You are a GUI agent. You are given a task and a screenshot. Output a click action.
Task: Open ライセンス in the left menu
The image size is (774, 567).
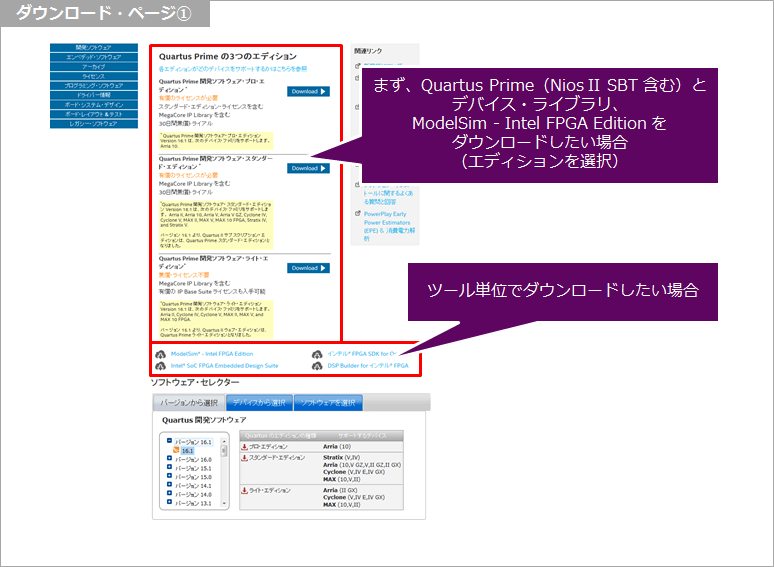pos(94,76)
